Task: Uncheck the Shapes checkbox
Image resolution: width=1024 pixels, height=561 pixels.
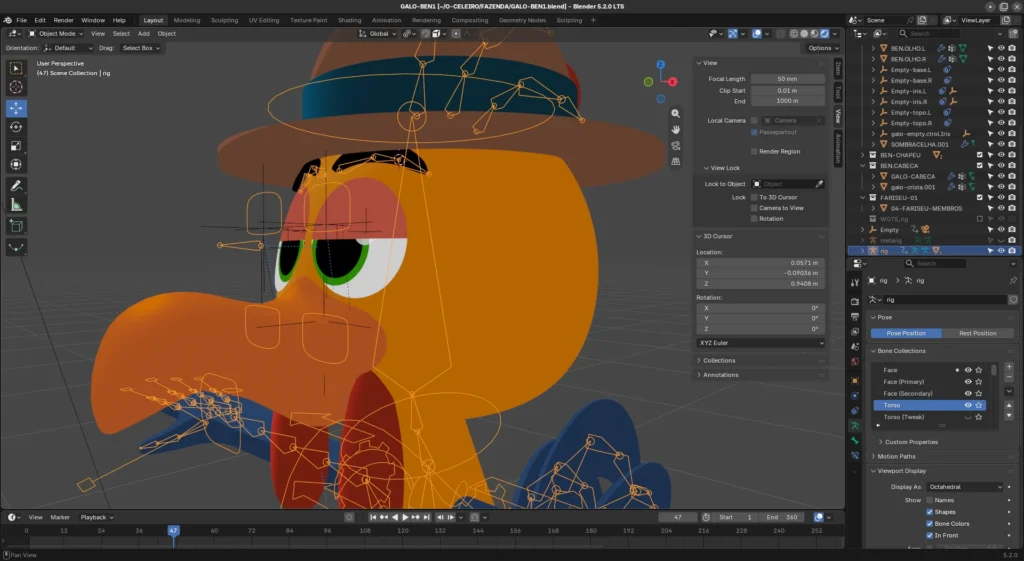Action: point(929,512)
